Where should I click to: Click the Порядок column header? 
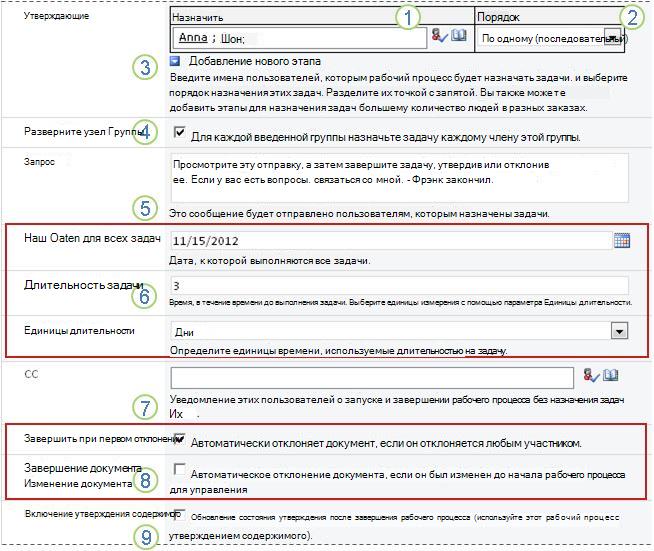(498, 17)
